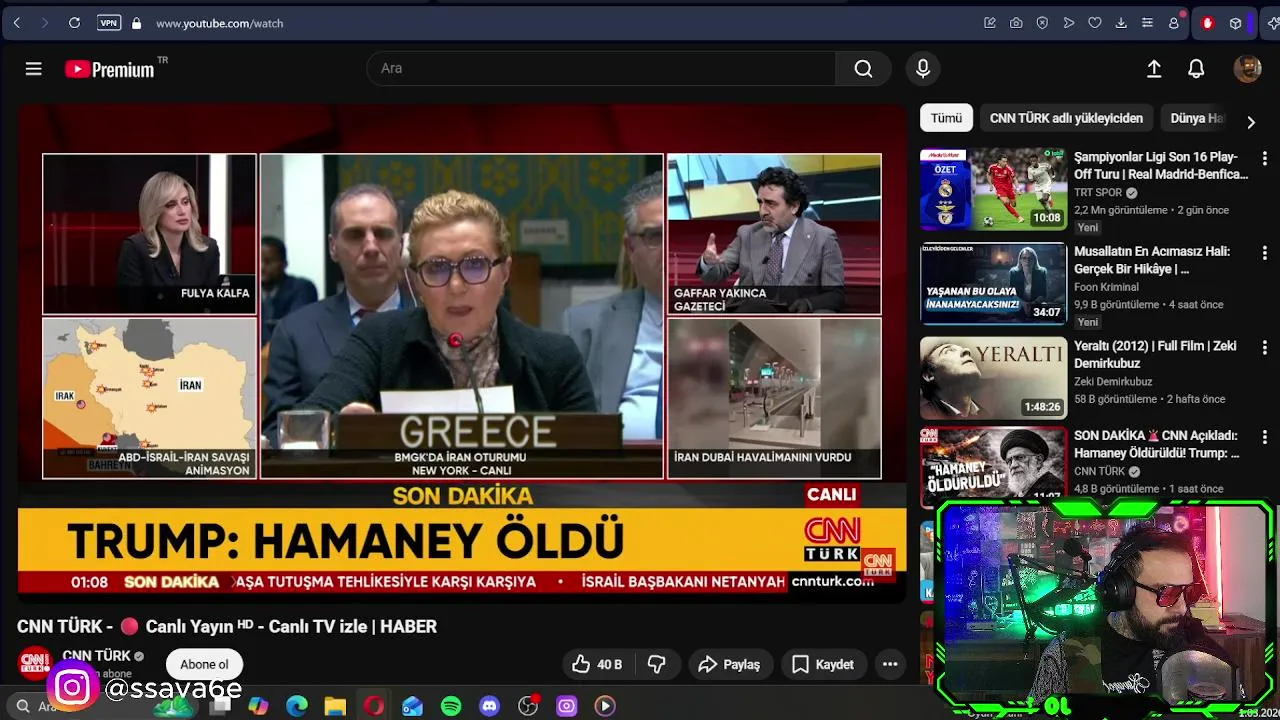Launch Copilot from the taskbar
Viewport: 1280px width, 720px height.
click(x=258, y=706)
